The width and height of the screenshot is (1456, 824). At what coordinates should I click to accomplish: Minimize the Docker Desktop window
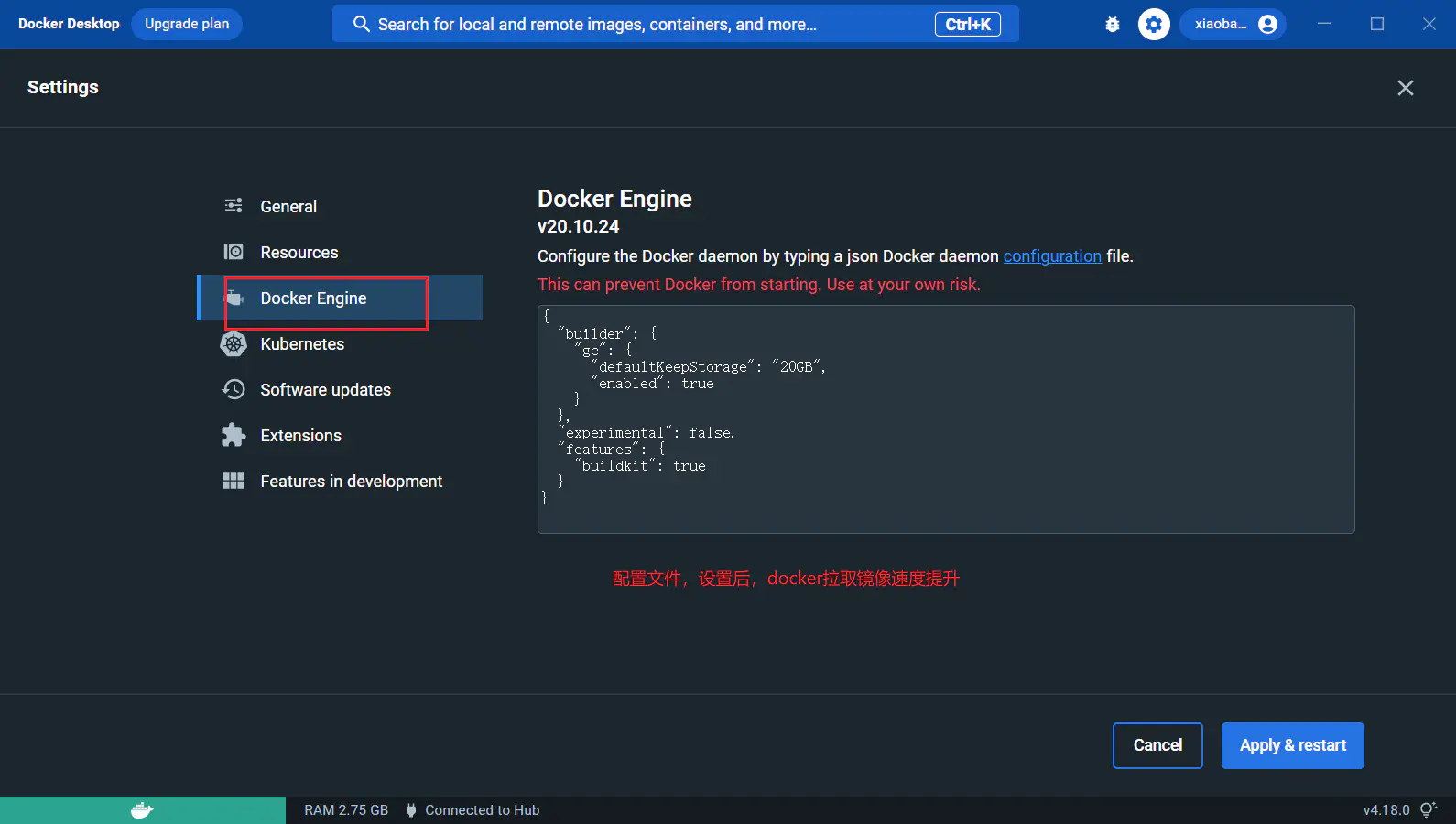click(x=1324, y=24)
